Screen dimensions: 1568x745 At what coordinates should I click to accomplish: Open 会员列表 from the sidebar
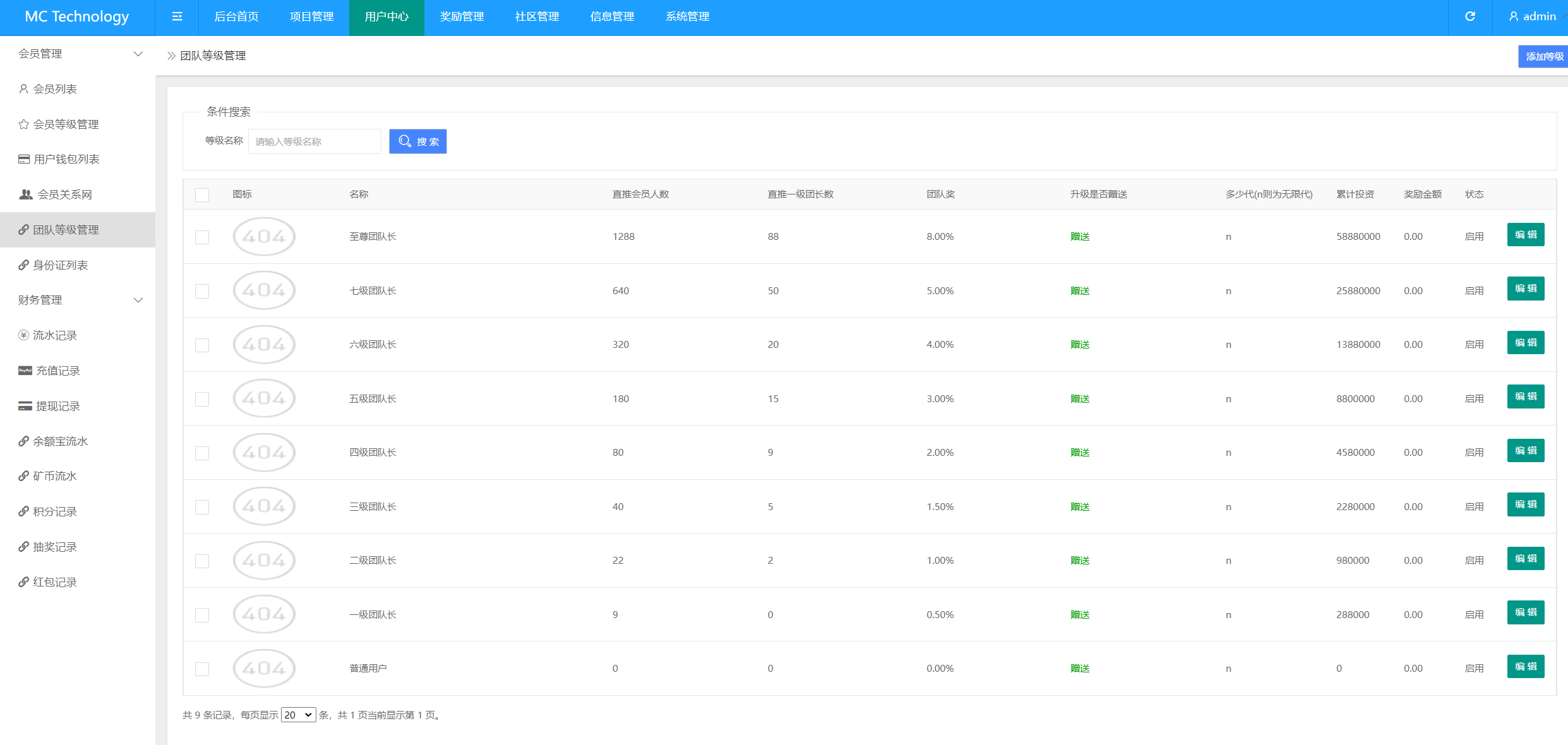coord(55,89)
